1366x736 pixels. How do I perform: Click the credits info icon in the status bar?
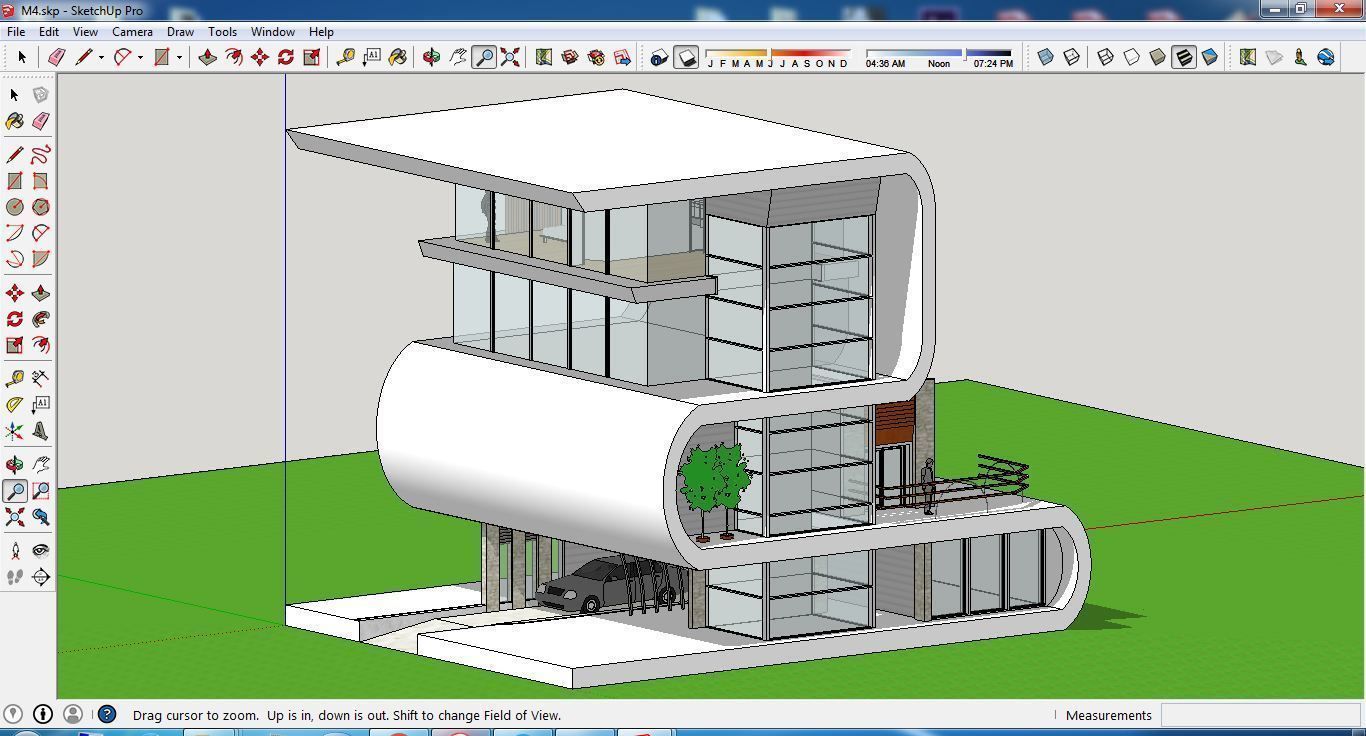(x=43, y=714)
